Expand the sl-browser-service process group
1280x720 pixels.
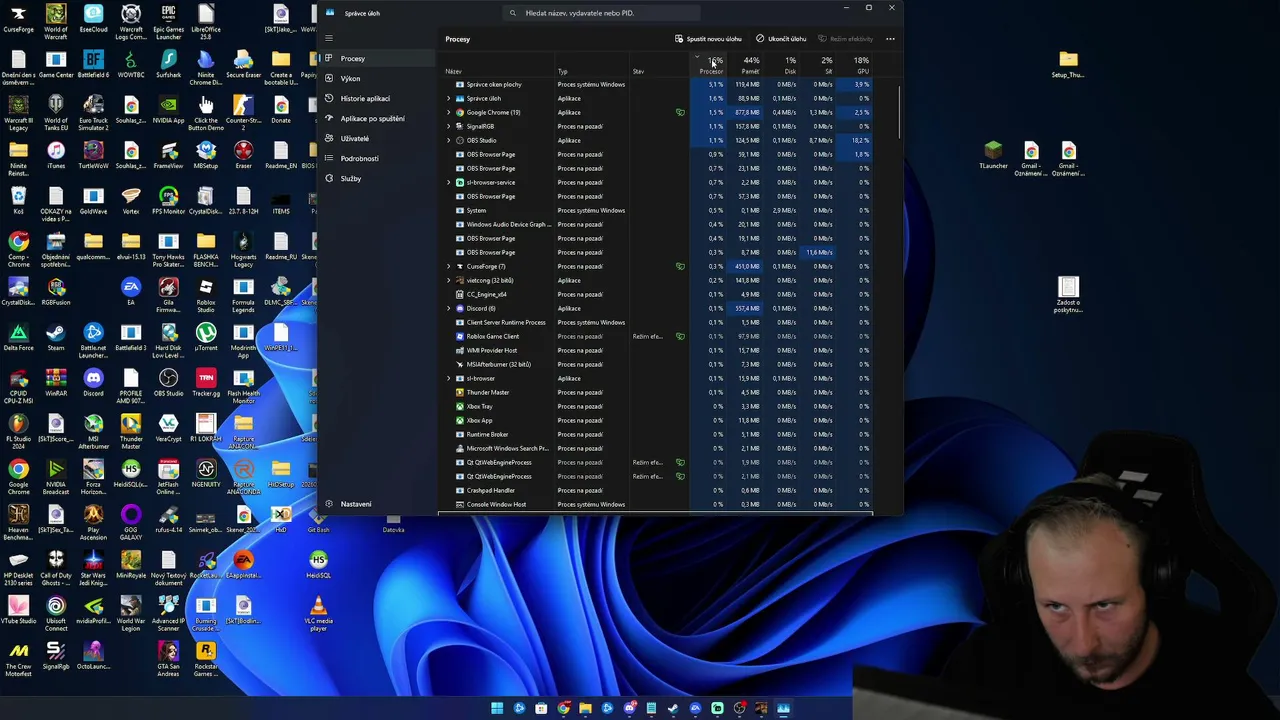[448, 182]
